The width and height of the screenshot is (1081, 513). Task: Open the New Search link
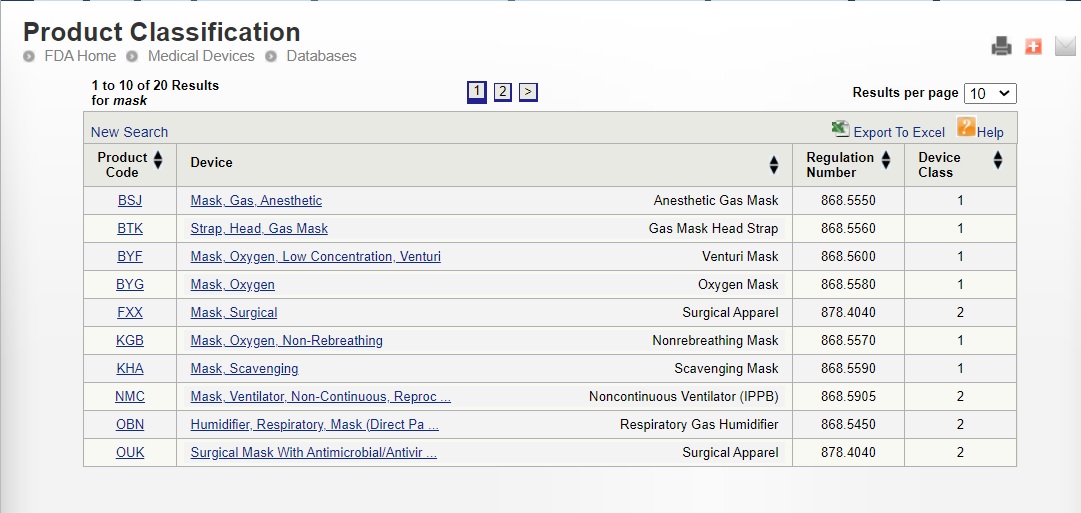click(129, 132)
